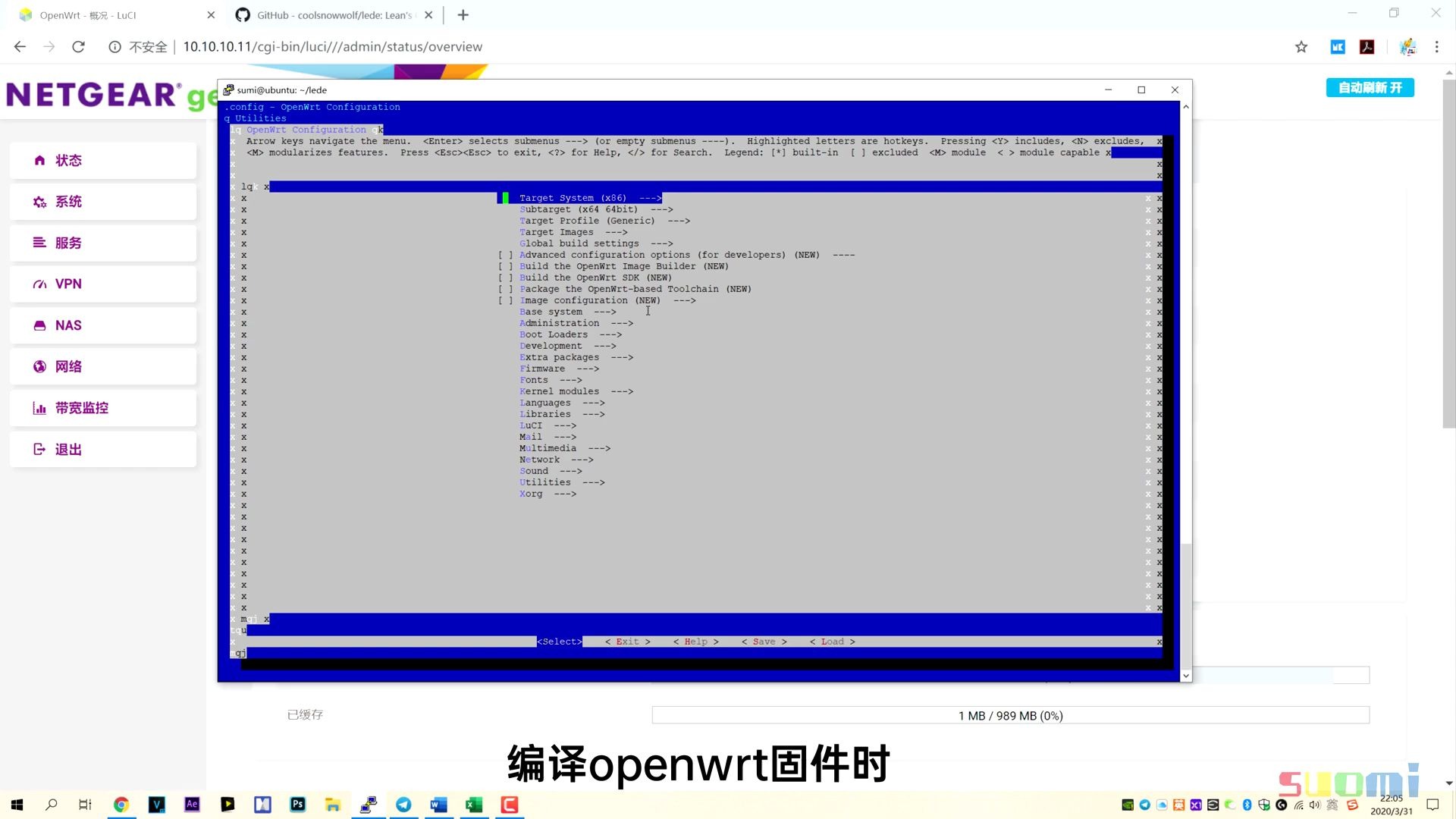
Task: Open a new browser tab
Action: click(463, 15)
